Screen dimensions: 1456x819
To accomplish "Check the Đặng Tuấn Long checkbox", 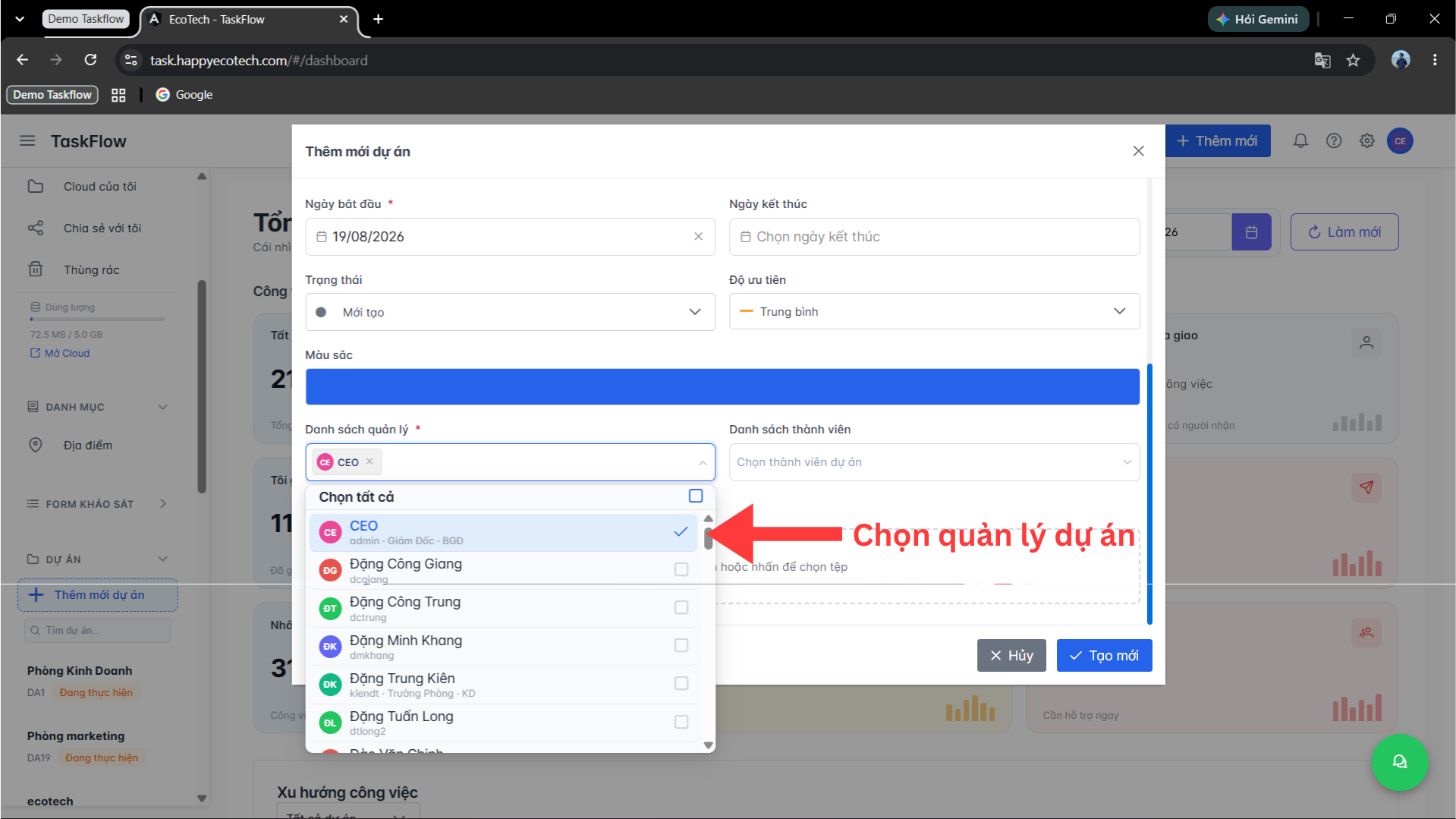I will [681, 722].
